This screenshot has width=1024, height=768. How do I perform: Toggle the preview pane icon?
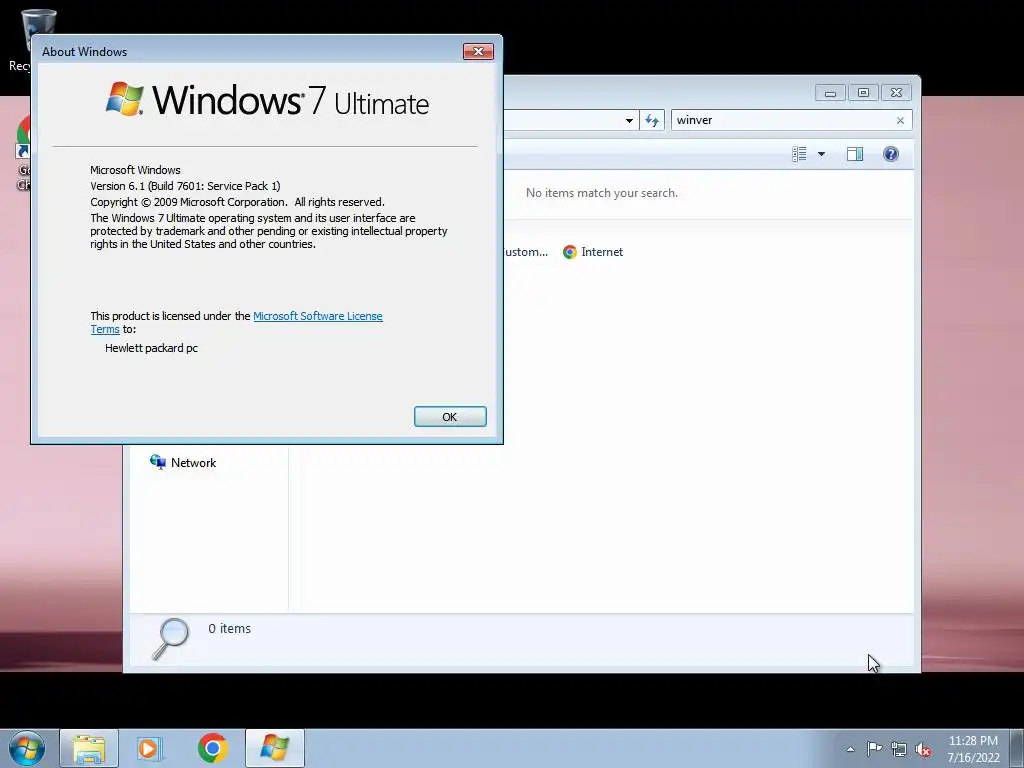855,154
